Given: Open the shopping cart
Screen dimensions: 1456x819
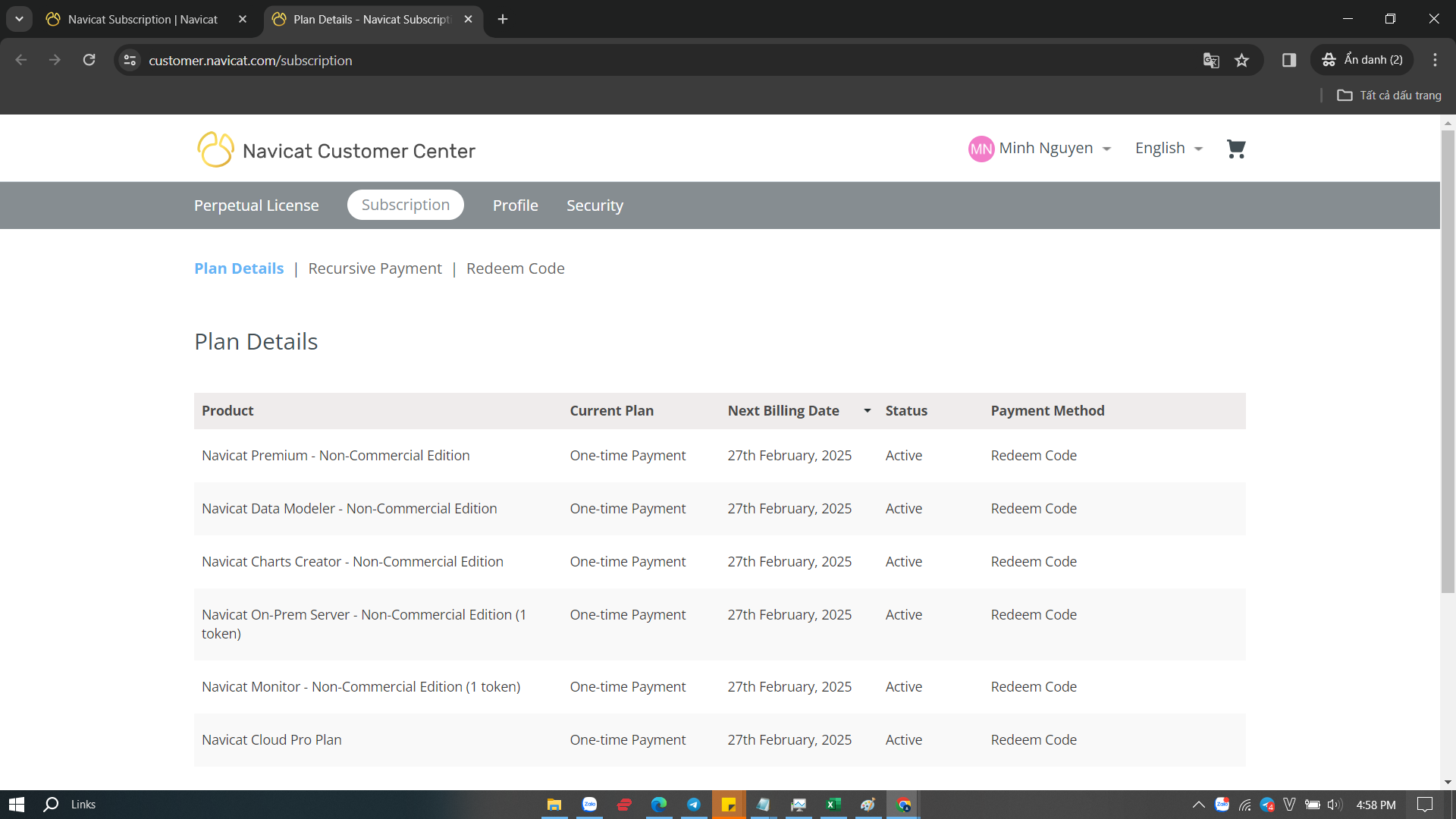Looking at the screenshot, I should (1236, 149).
